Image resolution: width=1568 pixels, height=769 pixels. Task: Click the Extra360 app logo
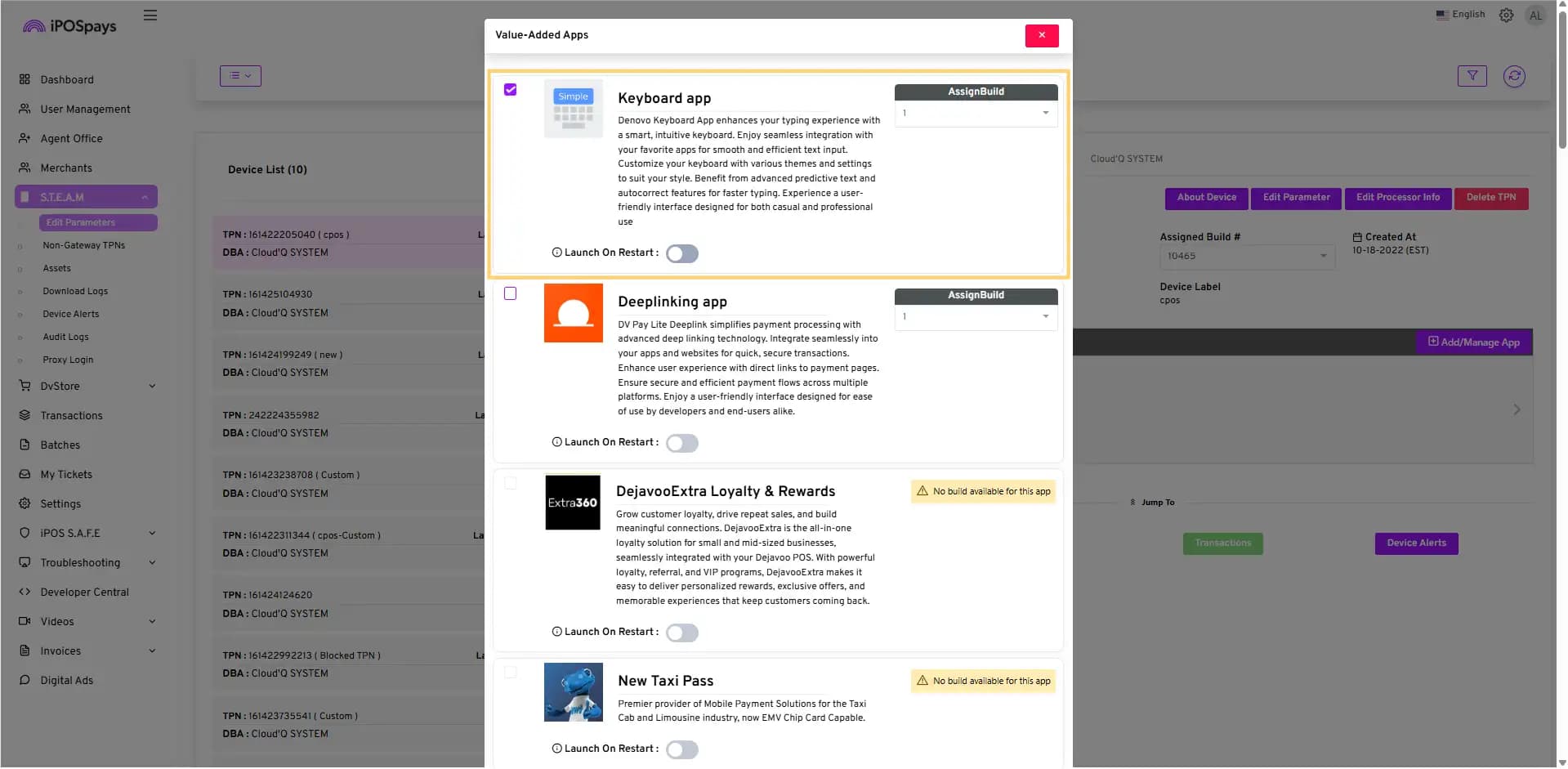[x=573, y=503]
